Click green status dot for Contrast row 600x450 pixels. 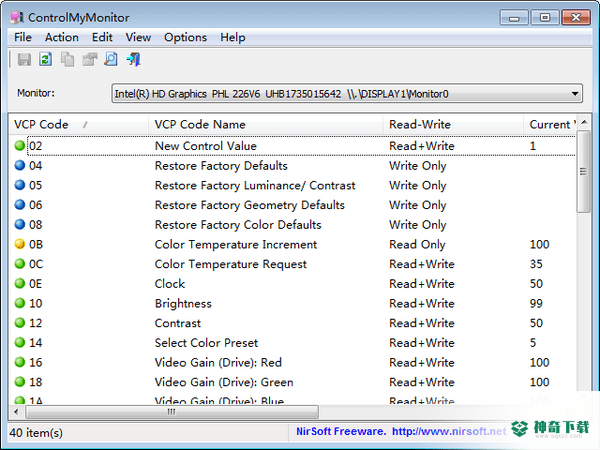pos(20,323)
